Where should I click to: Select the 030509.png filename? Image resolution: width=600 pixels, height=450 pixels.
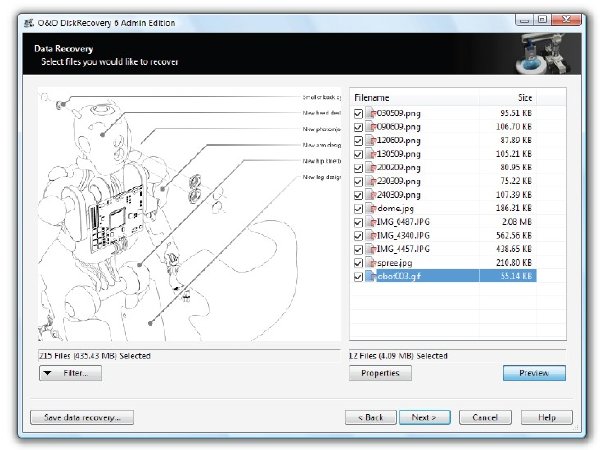399,113
